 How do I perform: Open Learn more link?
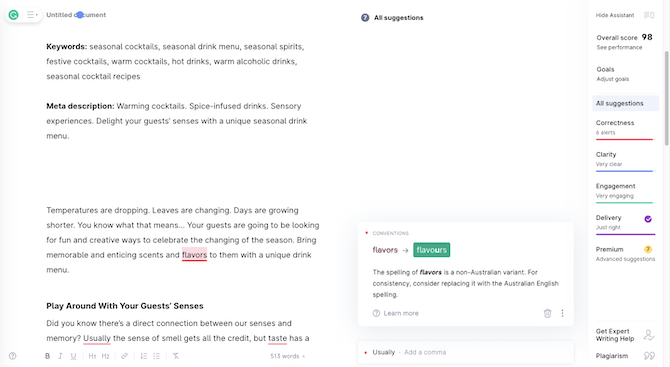click(396, 313)
